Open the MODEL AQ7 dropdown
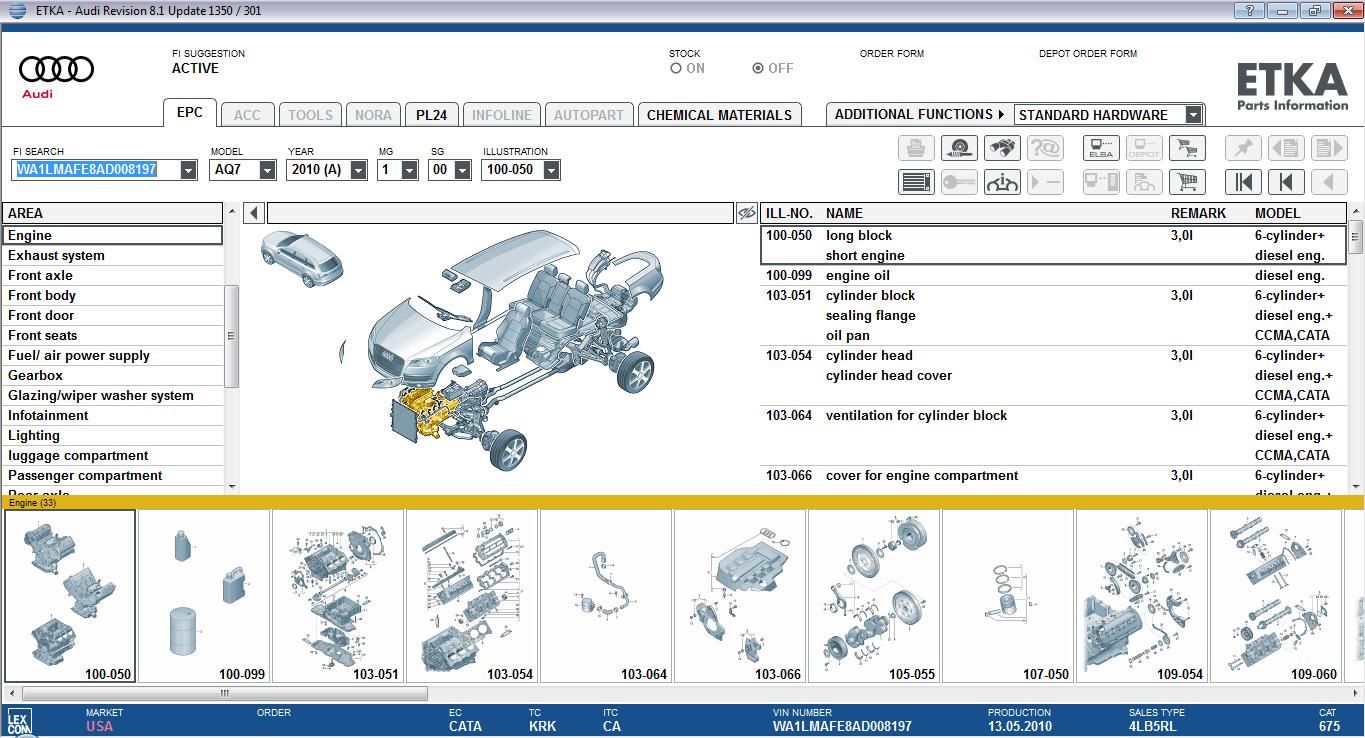 tap(267, 170)
